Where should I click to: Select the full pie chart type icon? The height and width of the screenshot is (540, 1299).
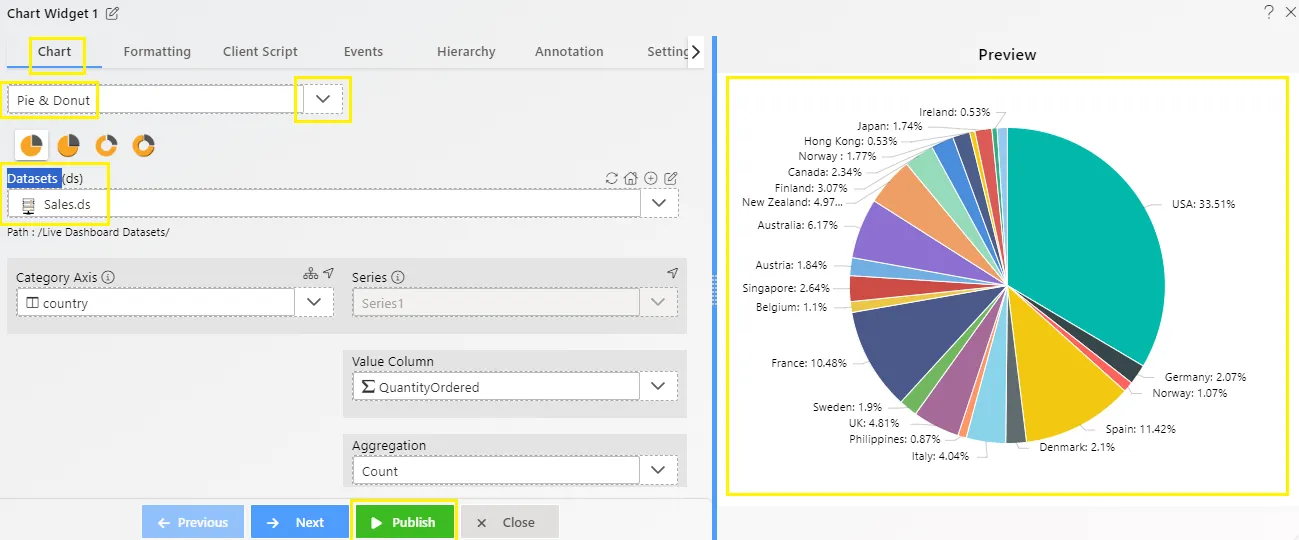pos(32,146)
